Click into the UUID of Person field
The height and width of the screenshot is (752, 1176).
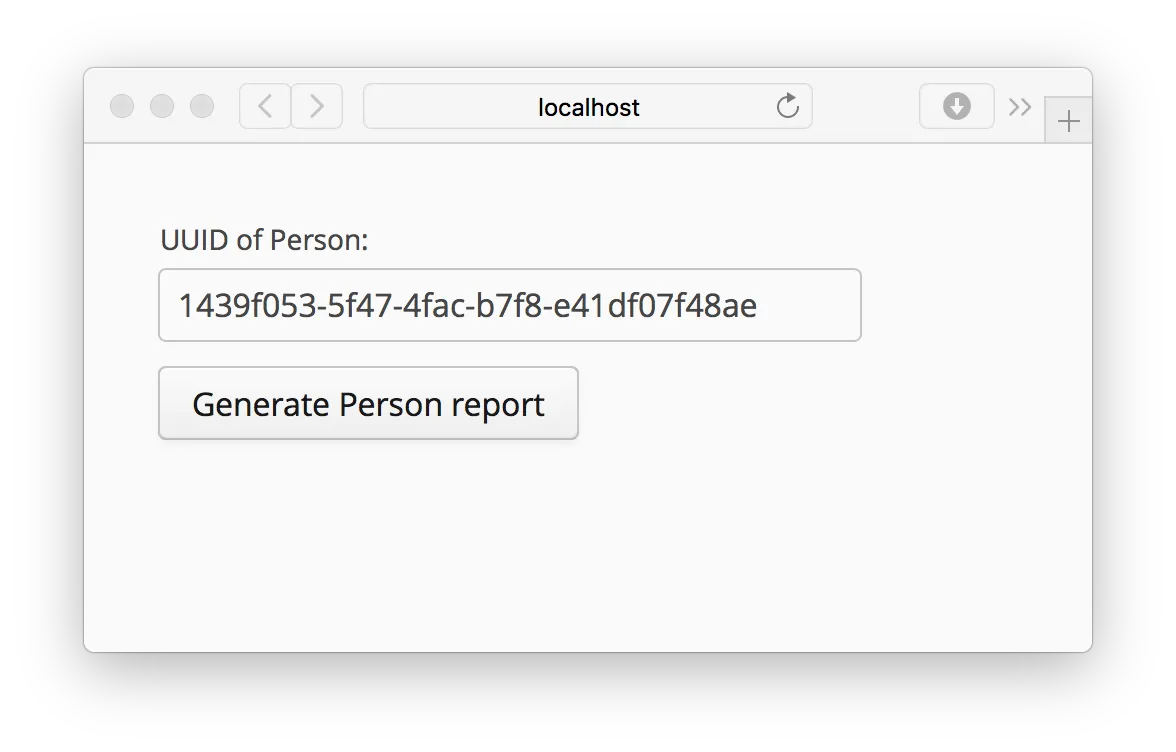(x=509, y=305)
